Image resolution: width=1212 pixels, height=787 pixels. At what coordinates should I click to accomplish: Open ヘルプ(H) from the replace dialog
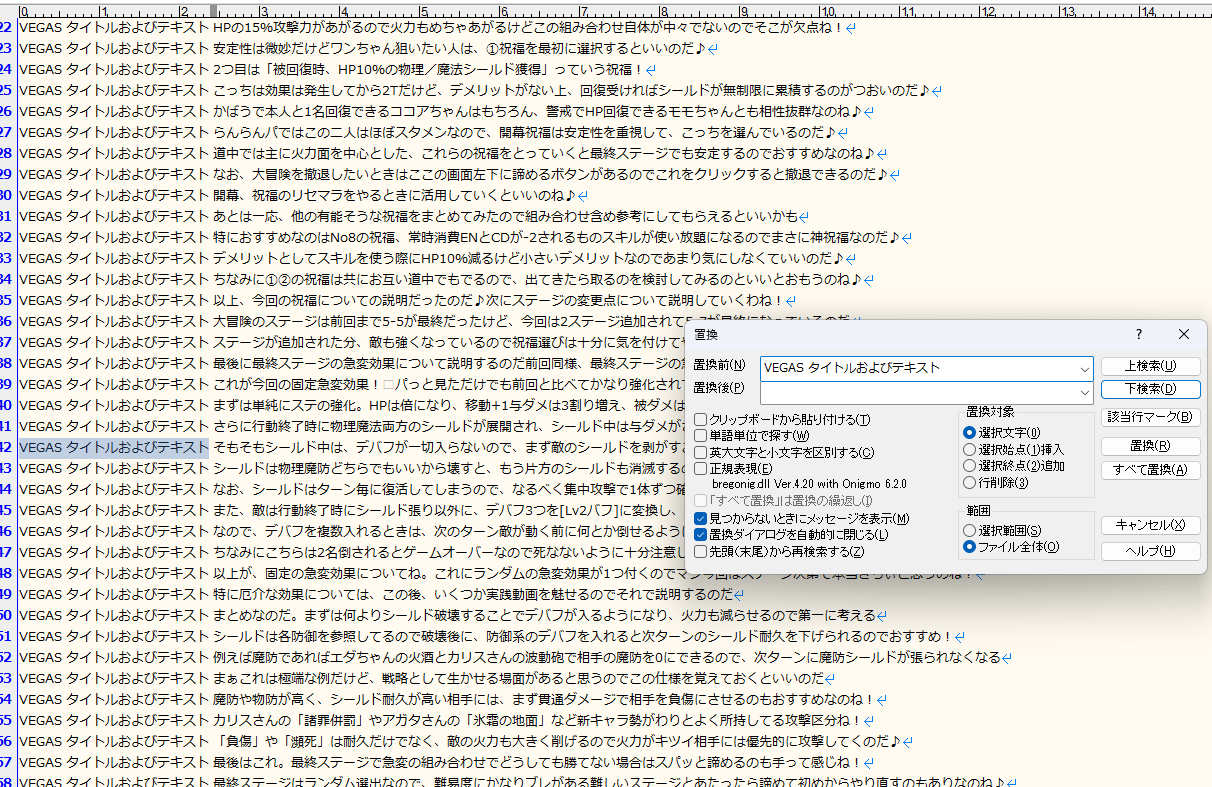pyautogui.click(x=1151, y=551)
